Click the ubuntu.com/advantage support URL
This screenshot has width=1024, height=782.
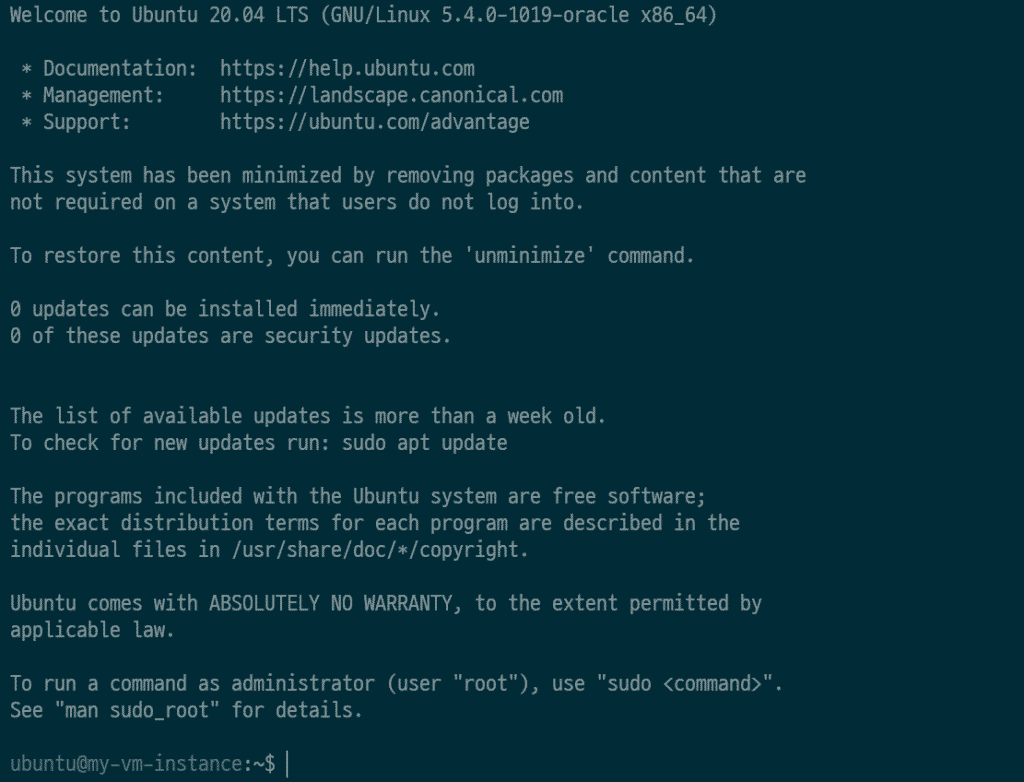pyautogui.click(x=375, y=122)
